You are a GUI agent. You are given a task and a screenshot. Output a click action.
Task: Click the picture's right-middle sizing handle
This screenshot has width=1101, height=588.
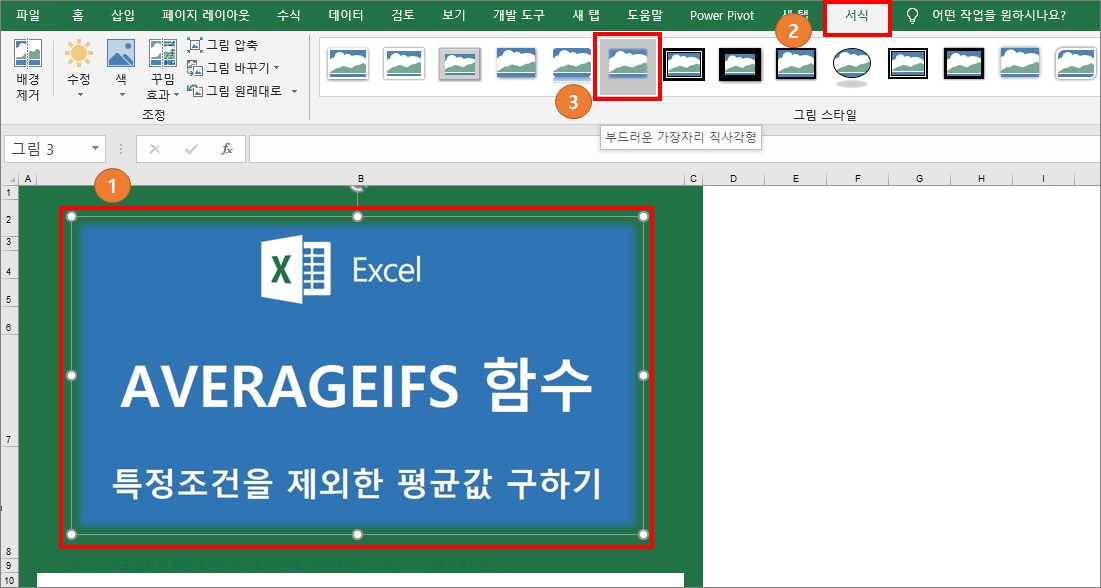pyautogui.click(x=644, y=376)
